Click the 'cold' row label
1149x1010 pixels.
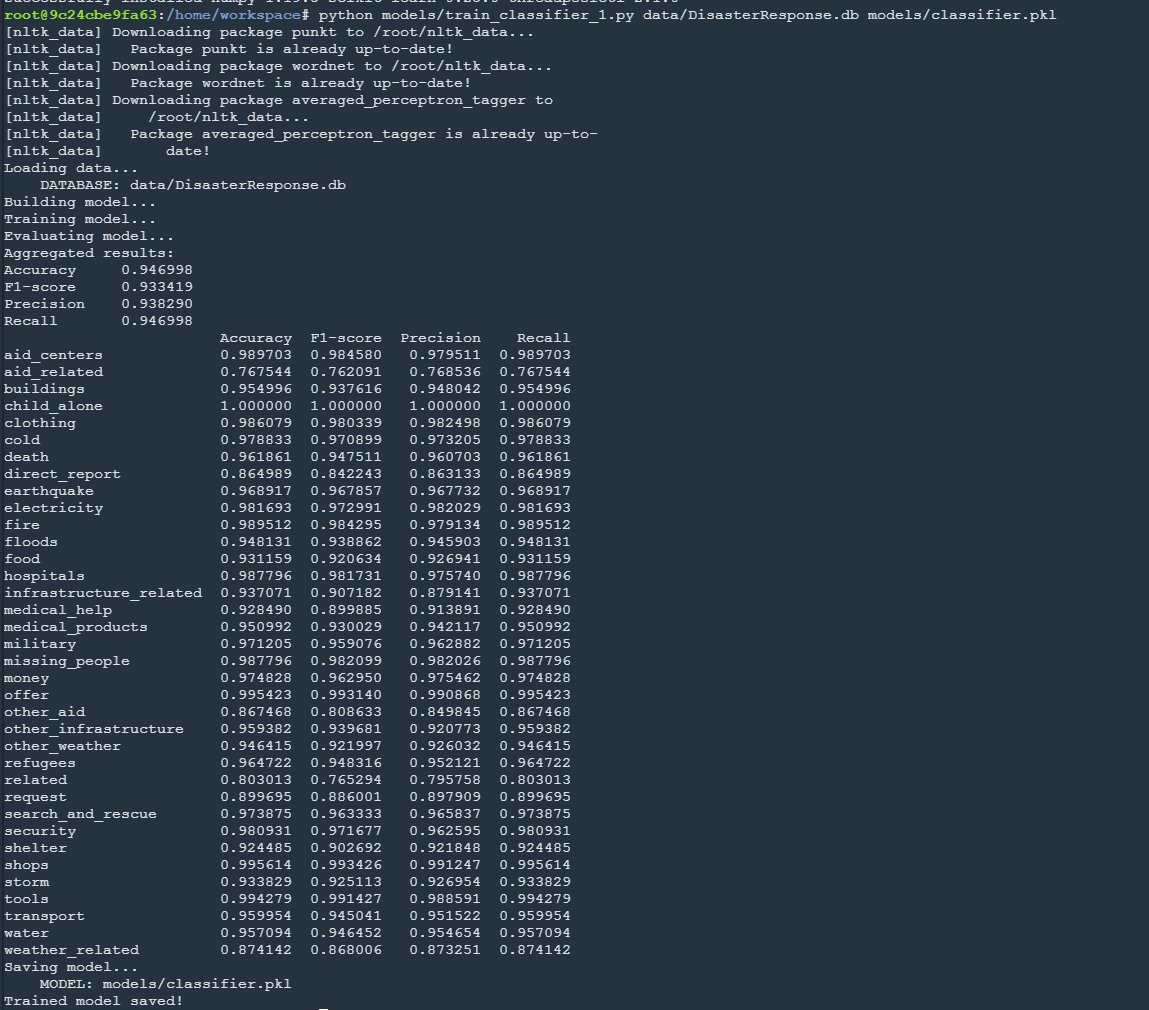22,440
